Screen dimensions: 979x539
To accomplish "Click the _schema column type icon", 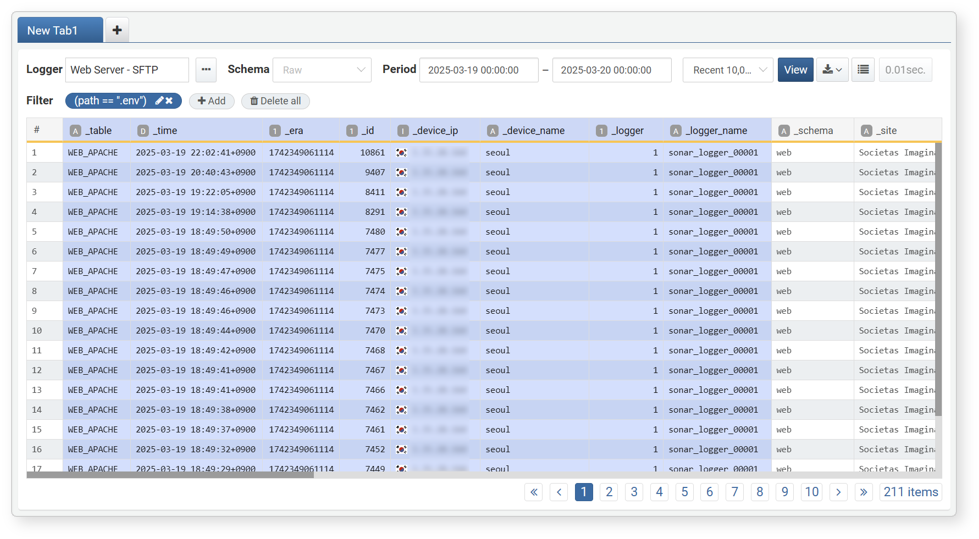I will [x=784, y=131].
